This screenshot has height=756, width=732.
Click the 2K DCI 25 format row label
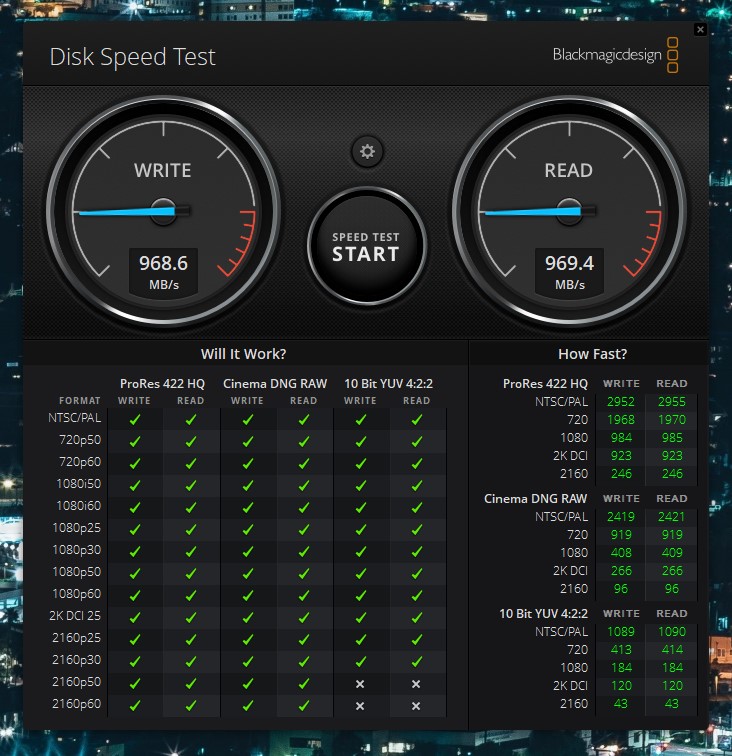[75, 616]
